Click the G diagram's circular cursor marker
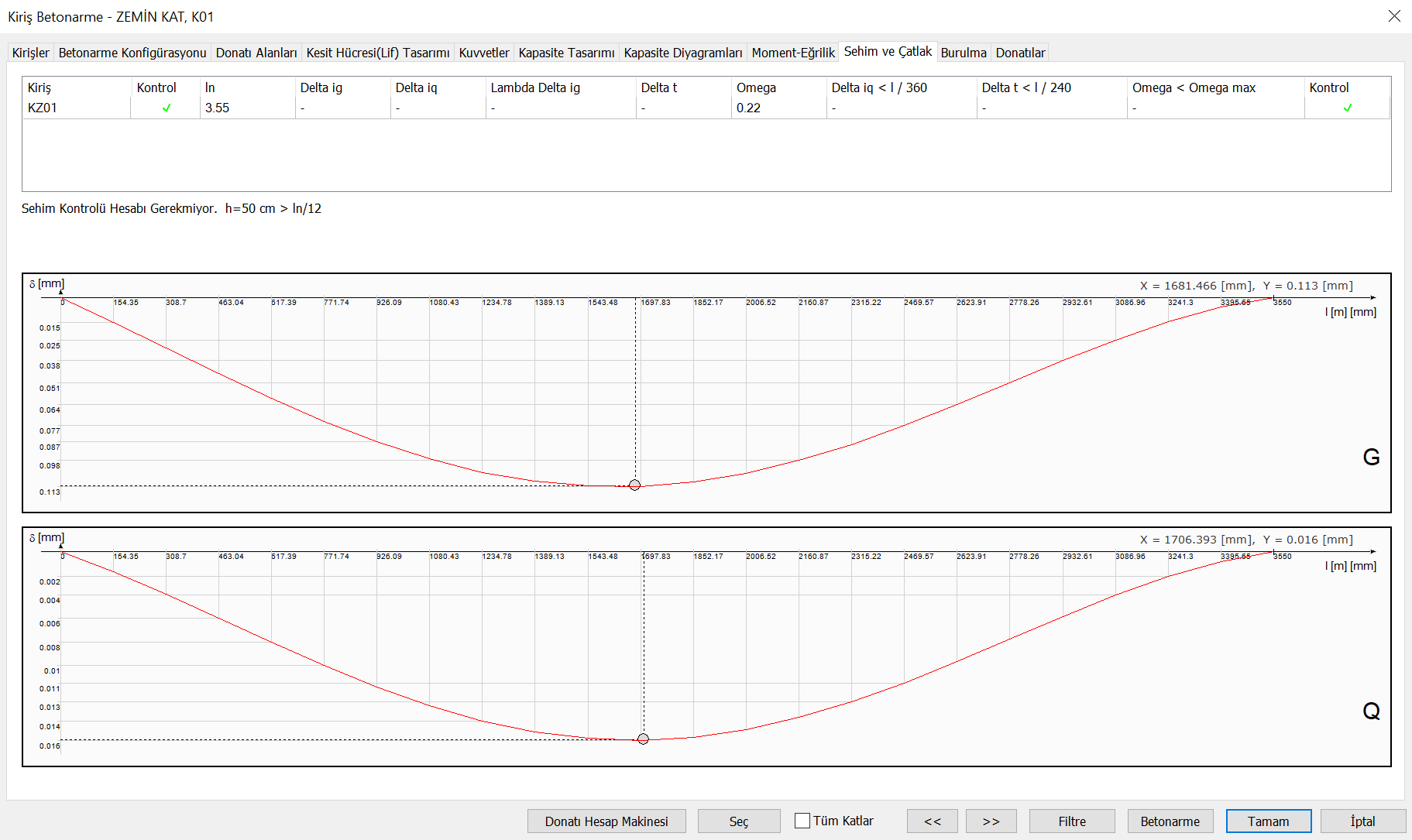Screen dimensions: 1412x840 [x=634, y=485]
